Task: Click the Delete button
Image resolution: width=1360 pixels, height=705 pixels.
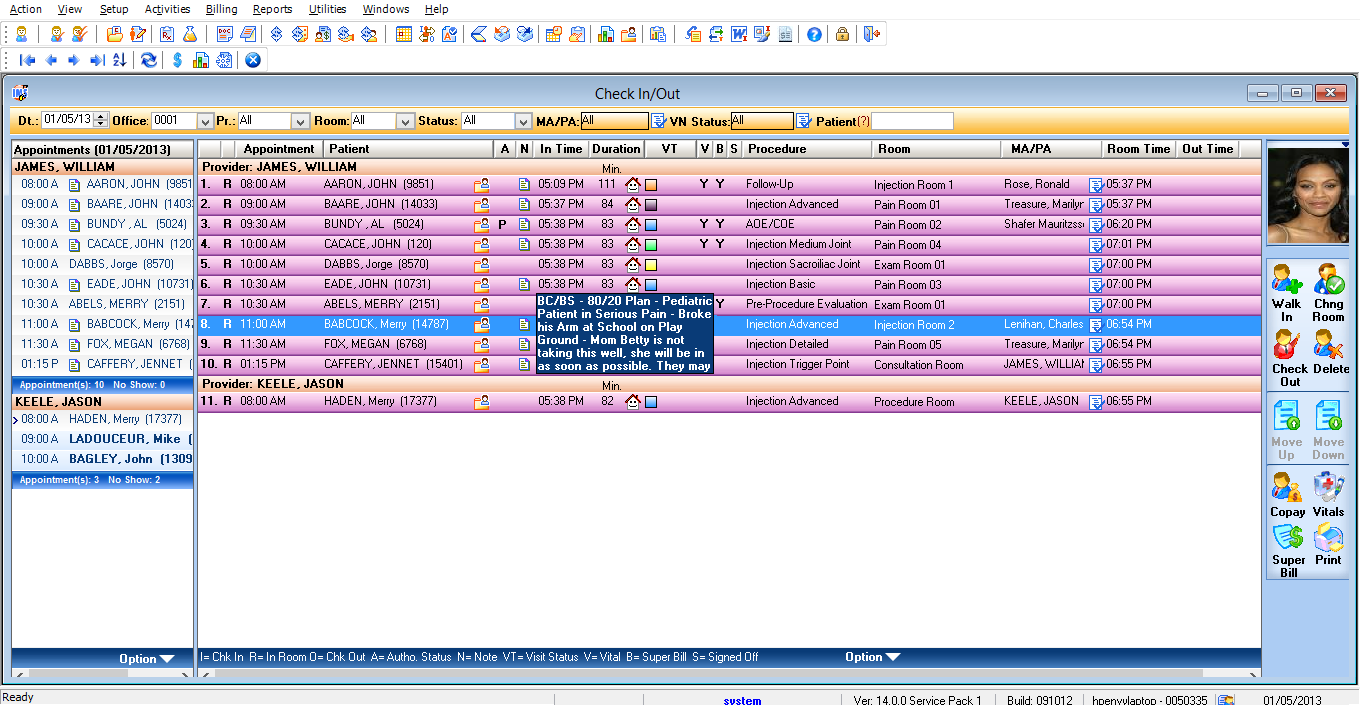Action: (x=1330, y=352)
